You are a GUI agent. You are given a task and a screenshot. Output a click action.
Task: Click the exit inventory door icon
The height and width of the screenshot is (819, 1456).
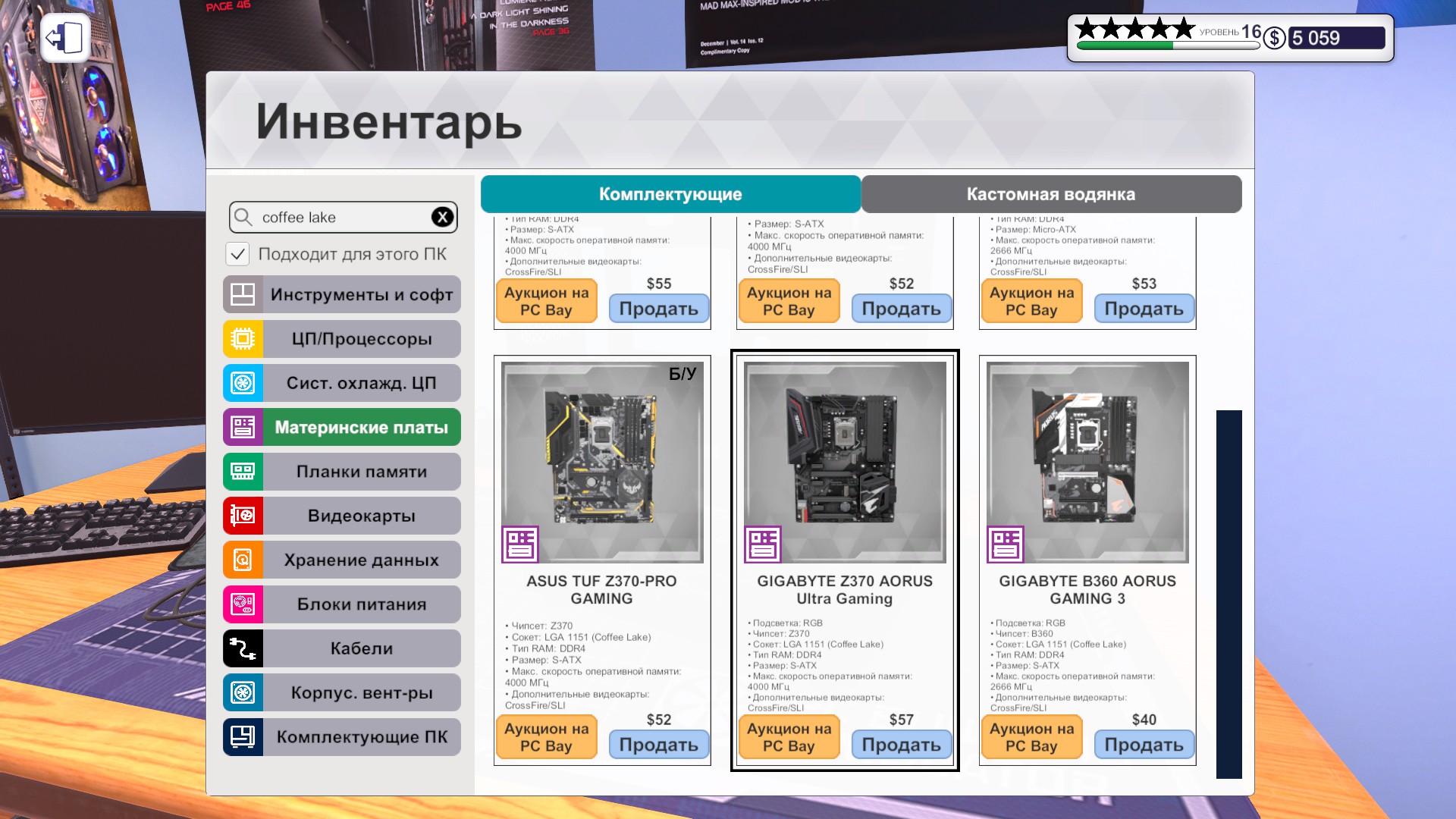65,38
